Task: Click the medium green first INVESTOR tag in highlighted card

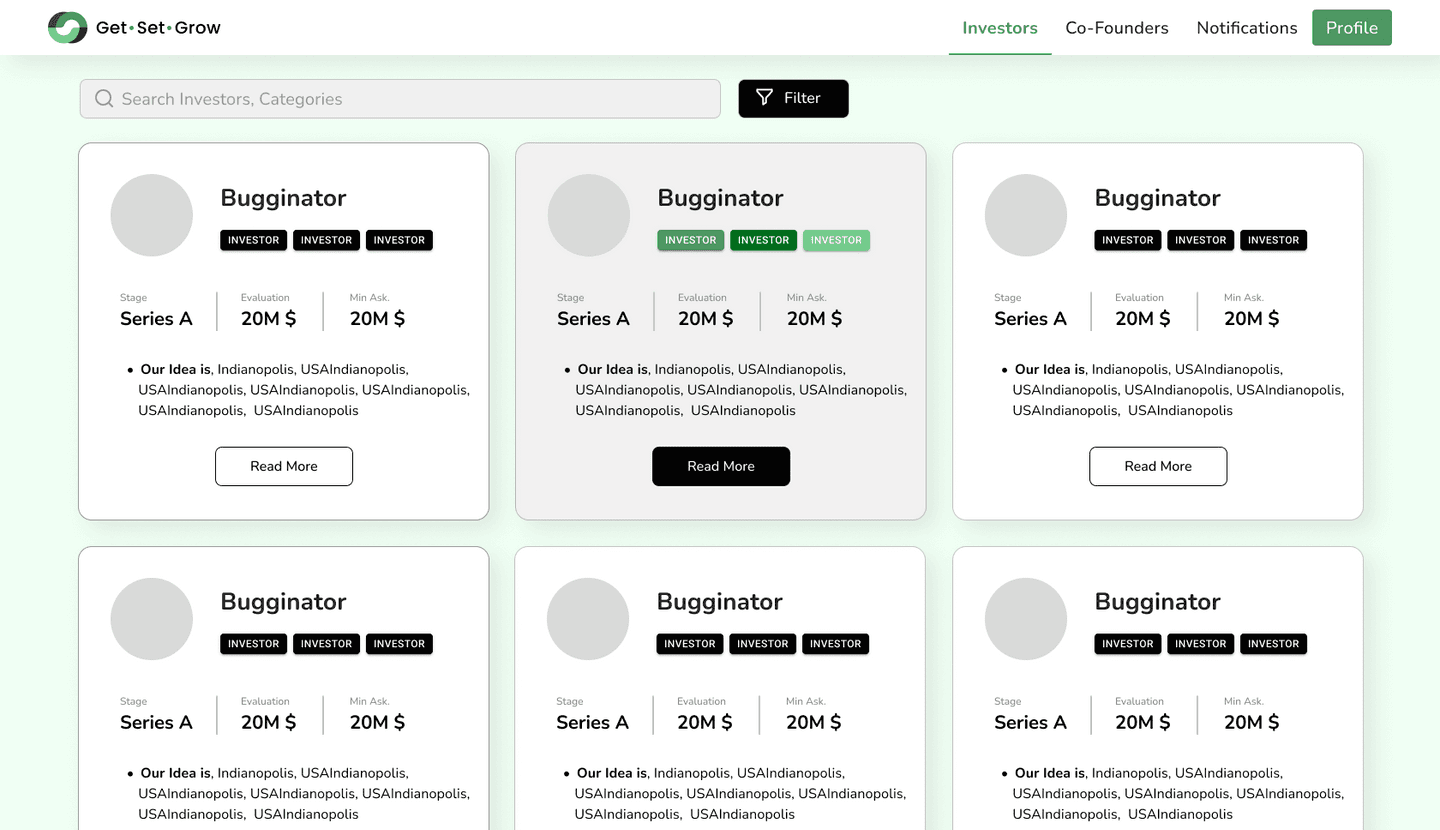Action: pos(691,240)
